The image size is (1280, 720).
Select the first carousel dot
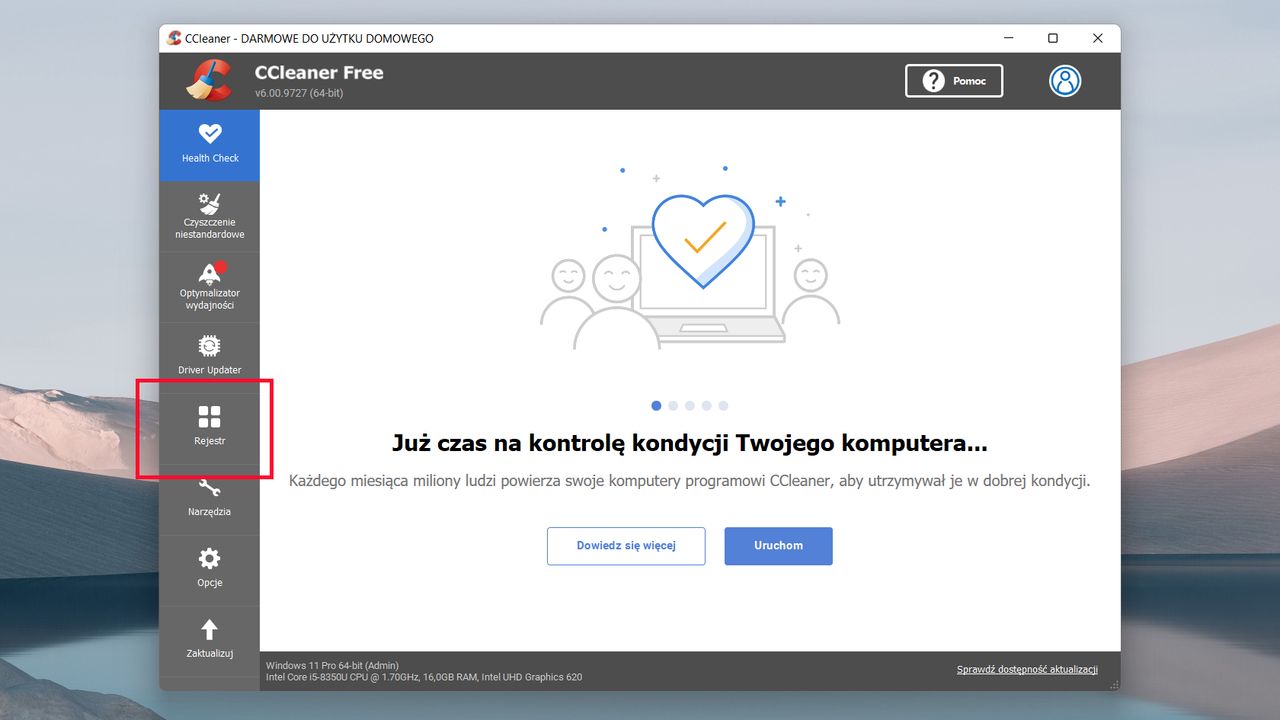point(656,406)
